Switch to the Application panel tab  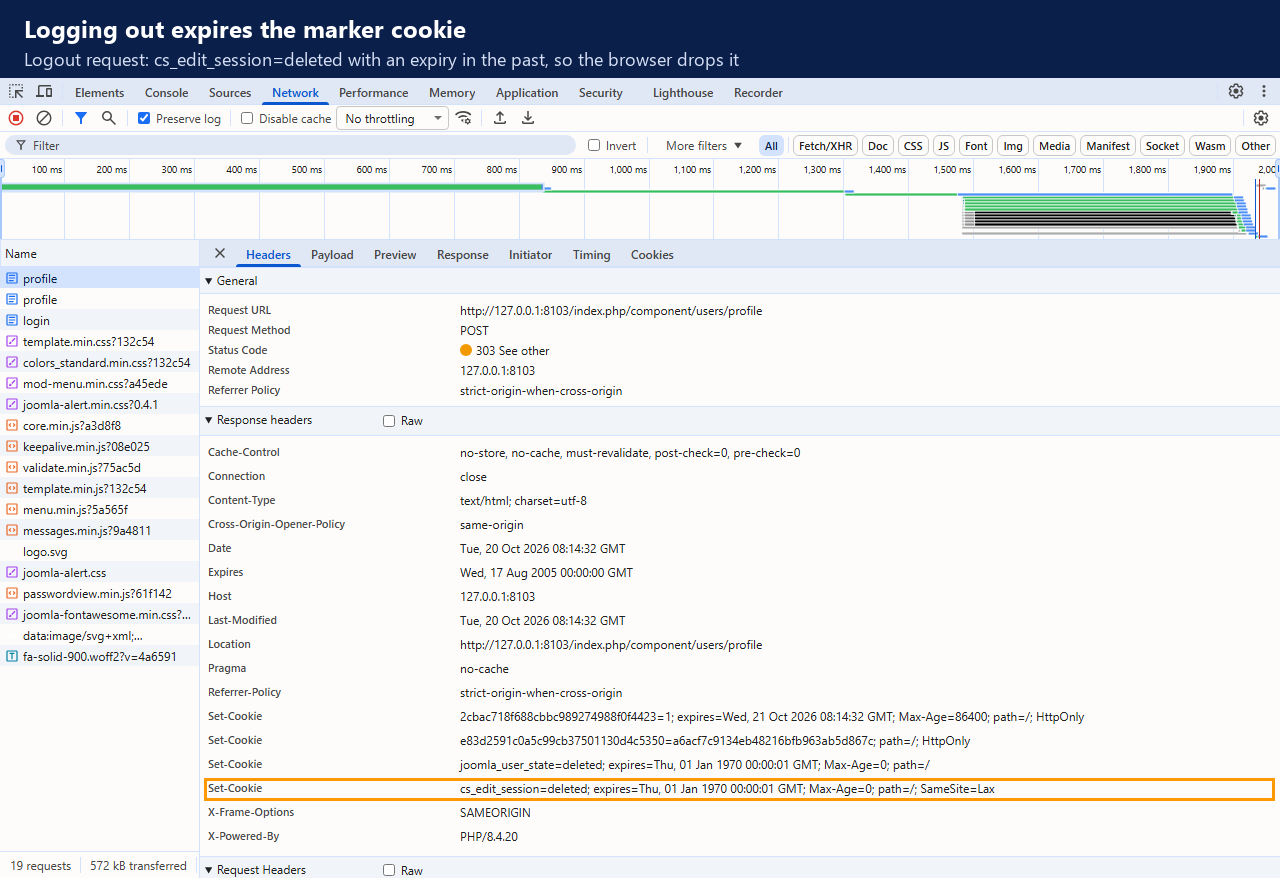tap(527, 92)
